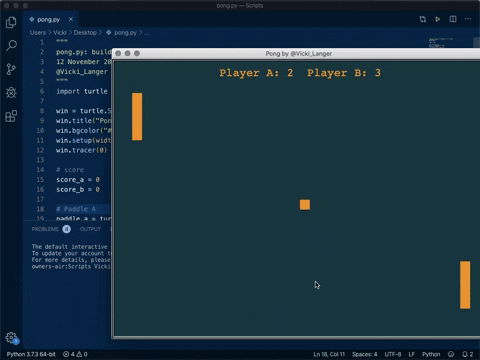480x360 pixels.
Task: Open the Manage gear settings menu
Action: (12, 338)
